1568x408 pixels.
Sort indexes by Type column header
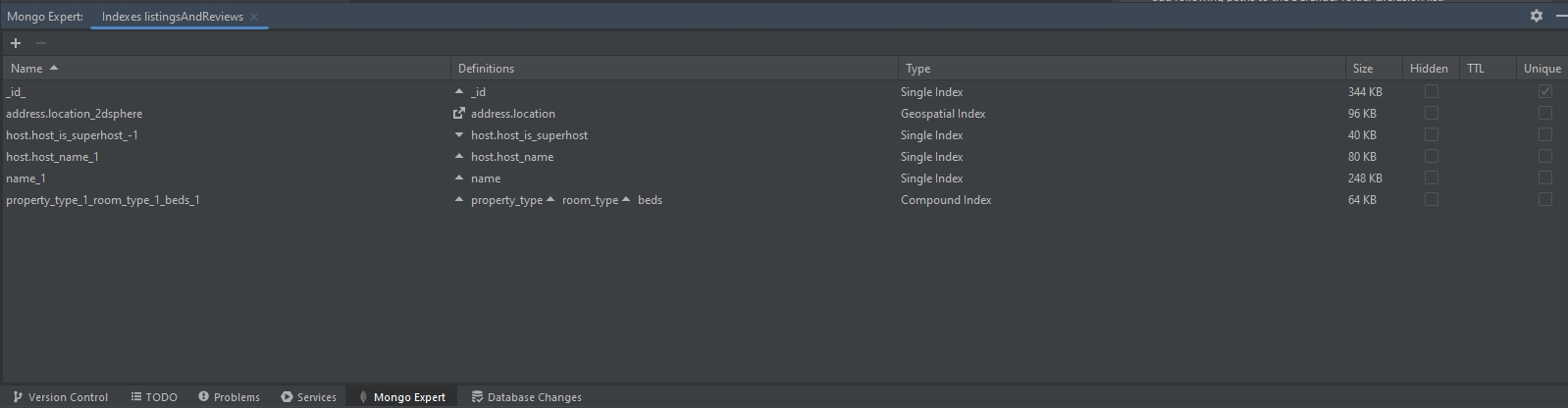(918, 69)
